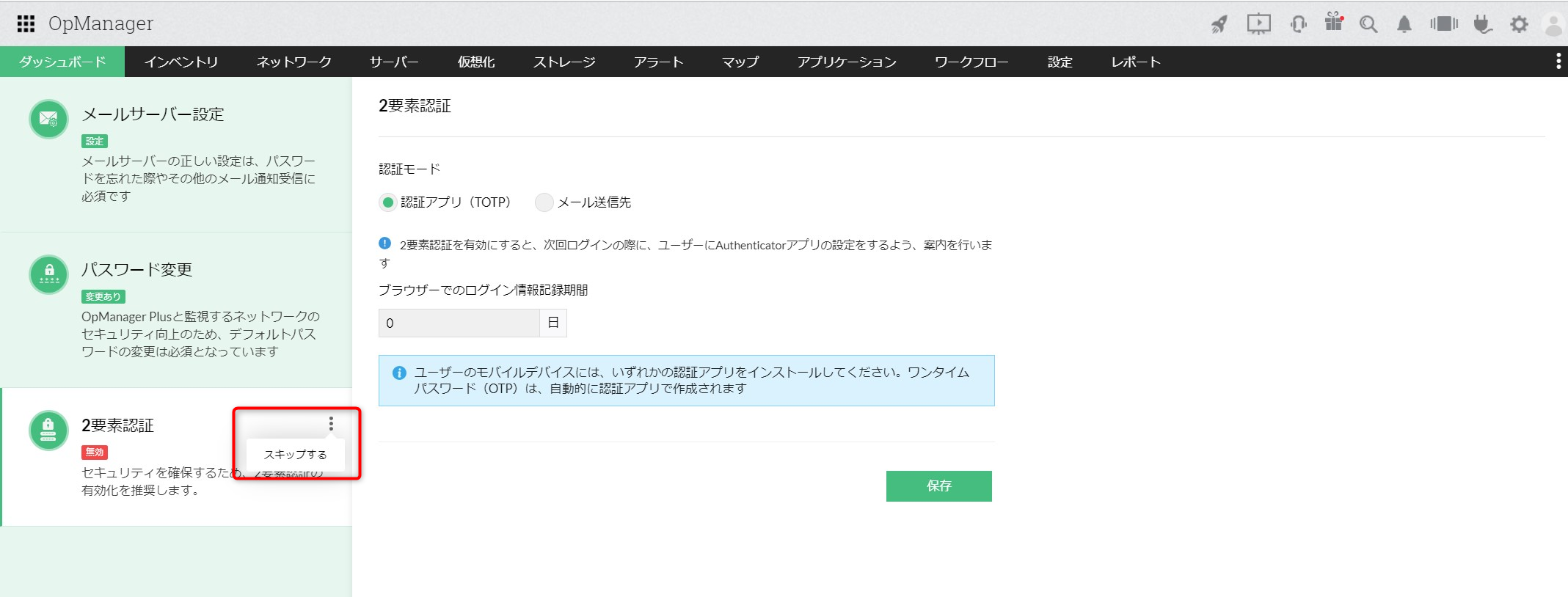Click the 変更あり status badge

click(x=103, y=296)
